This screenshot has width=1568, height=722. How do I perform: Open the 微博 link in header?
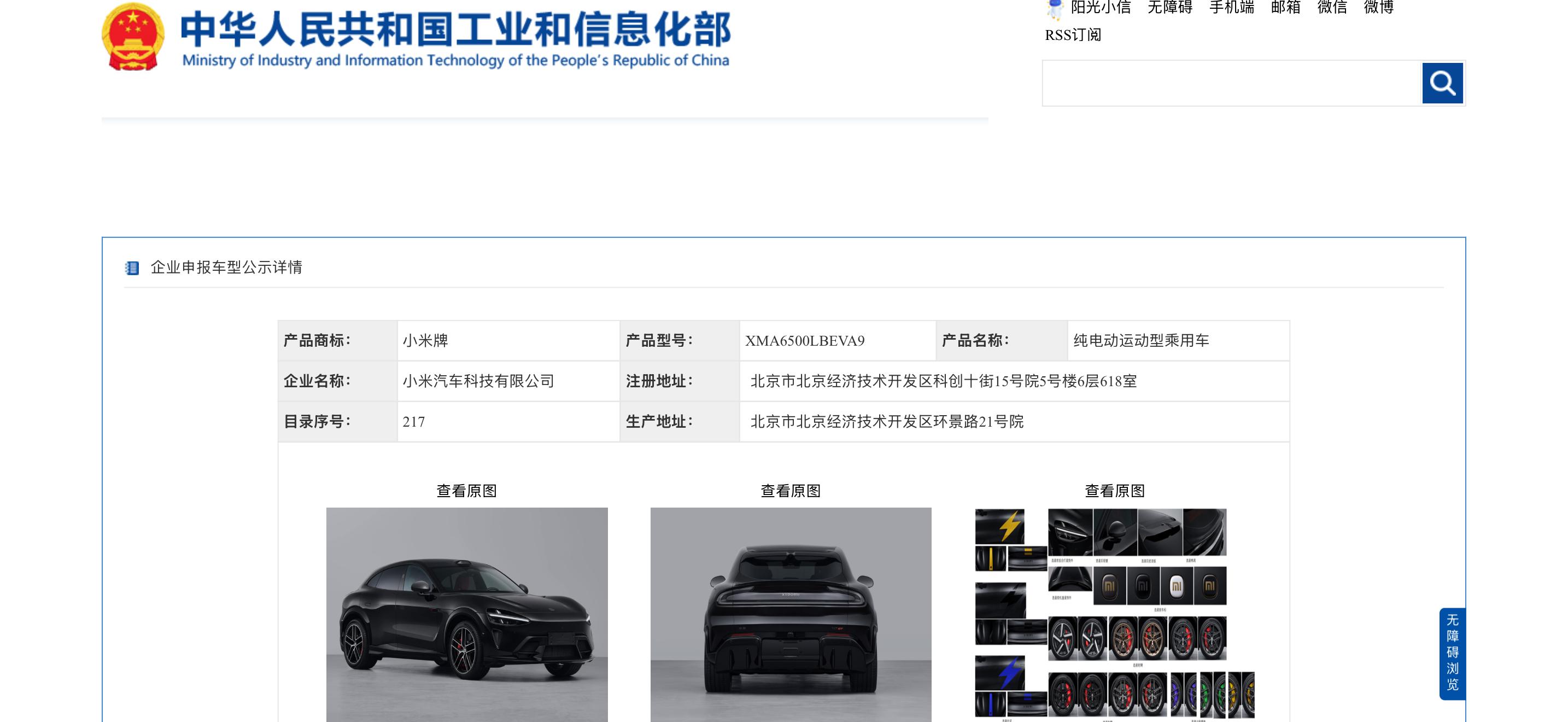pyautogui.click(x=1378, y=7)
